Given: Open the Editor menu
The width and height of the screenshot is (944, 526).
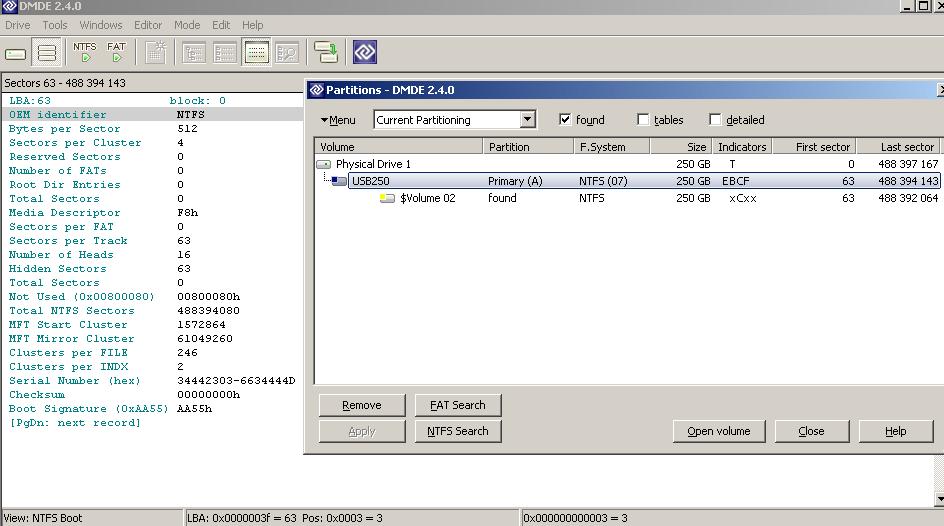Looking at the screenshot, I should pyautogui.click(x=148, y=25).
